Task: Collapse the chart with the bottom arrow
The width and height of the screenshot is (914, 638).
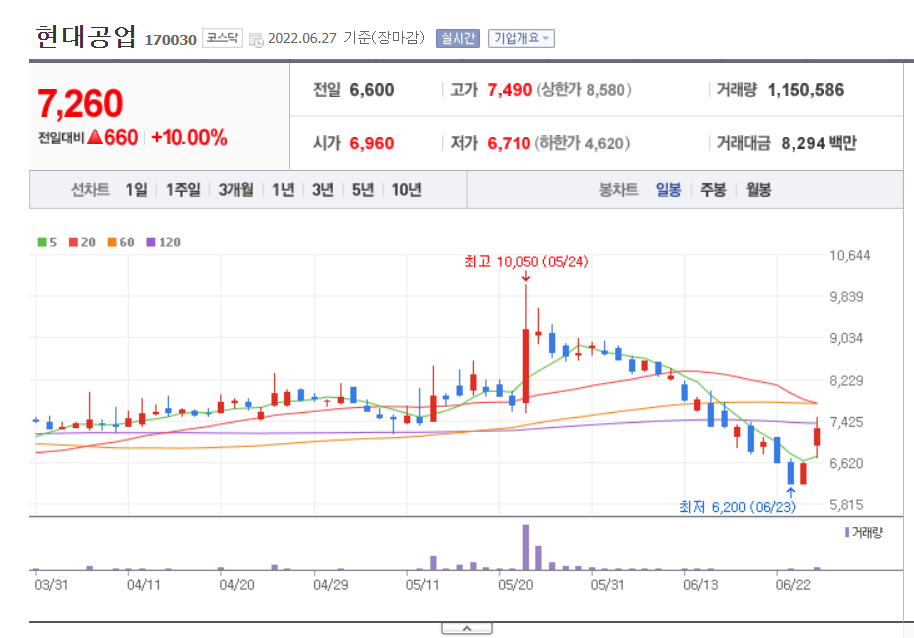Action: click(x=467, y=629)
